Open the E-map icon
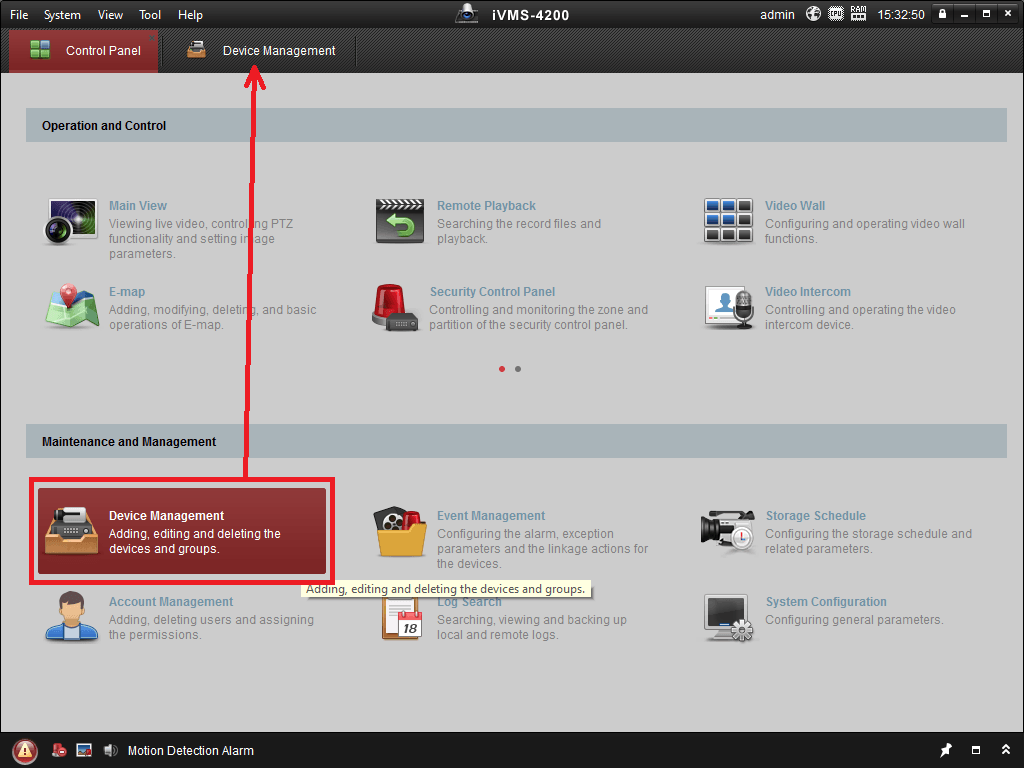Screen dimensions: 1024x768 pos(72,306)
